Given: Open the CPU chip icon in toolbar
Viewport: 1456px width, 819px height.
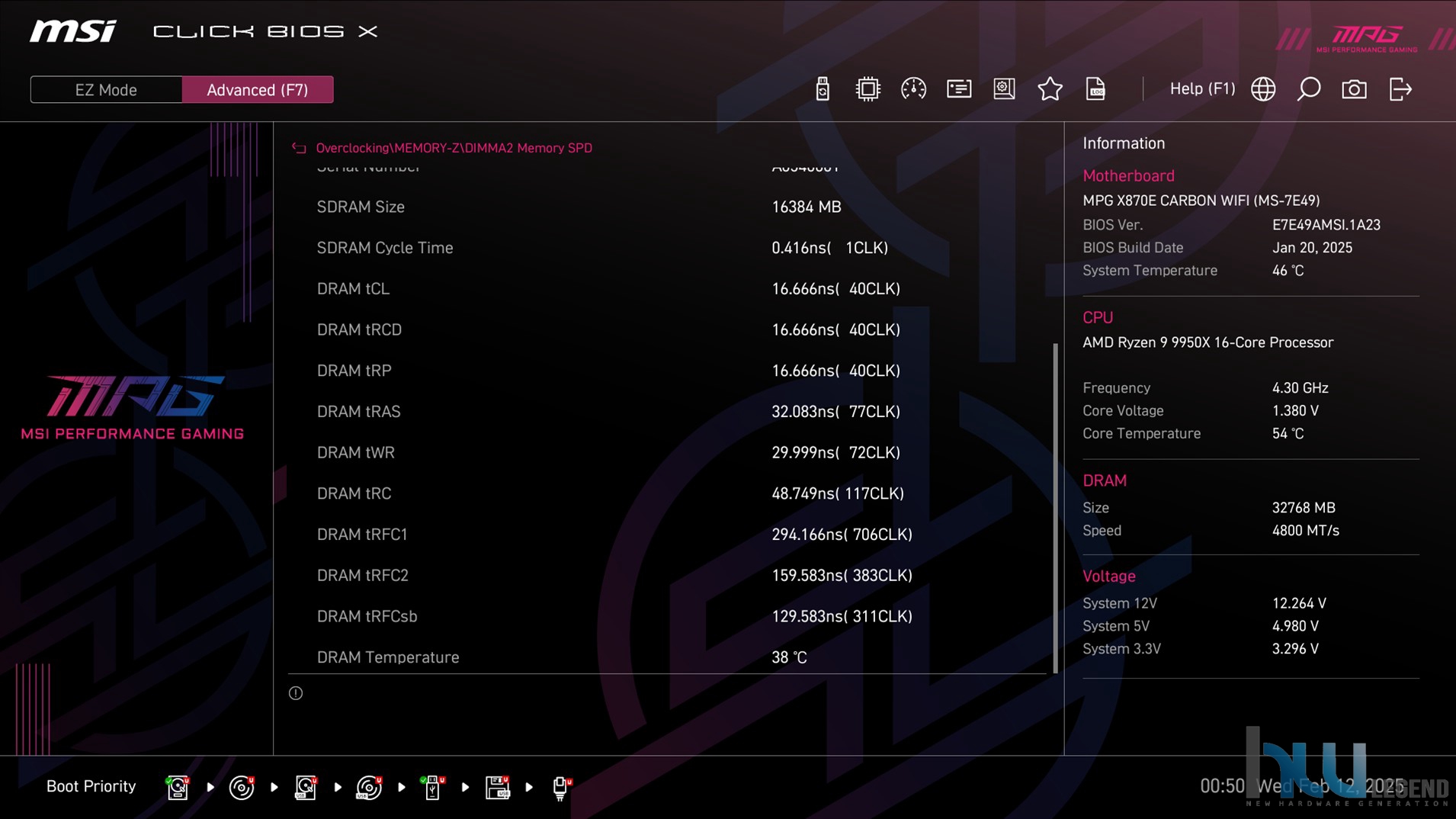Looking at the screenshot, I should (x=868, y=89).
